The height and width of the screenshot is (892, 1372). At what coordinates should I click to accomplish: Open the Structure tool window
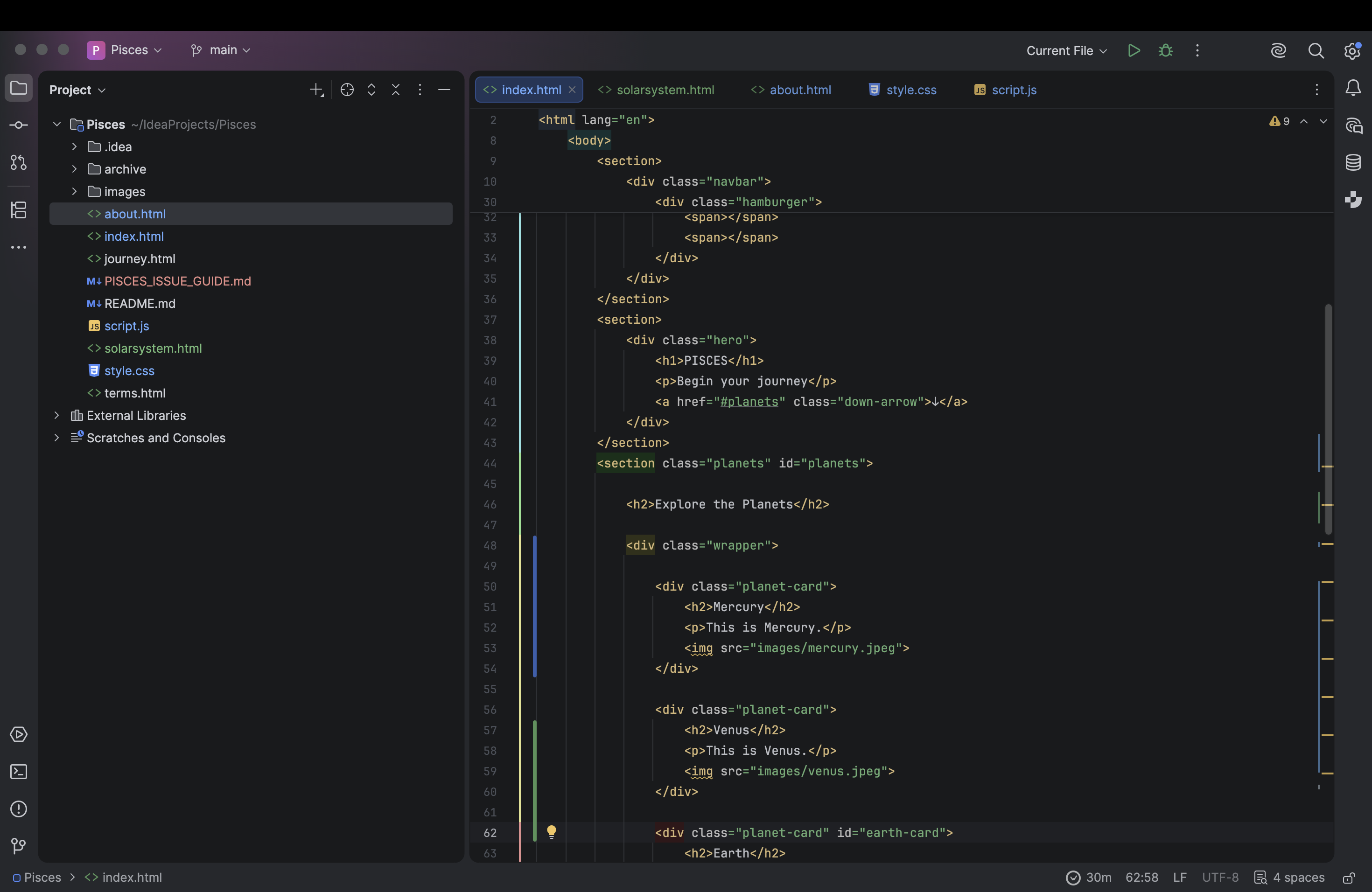(x=19, y=210)
